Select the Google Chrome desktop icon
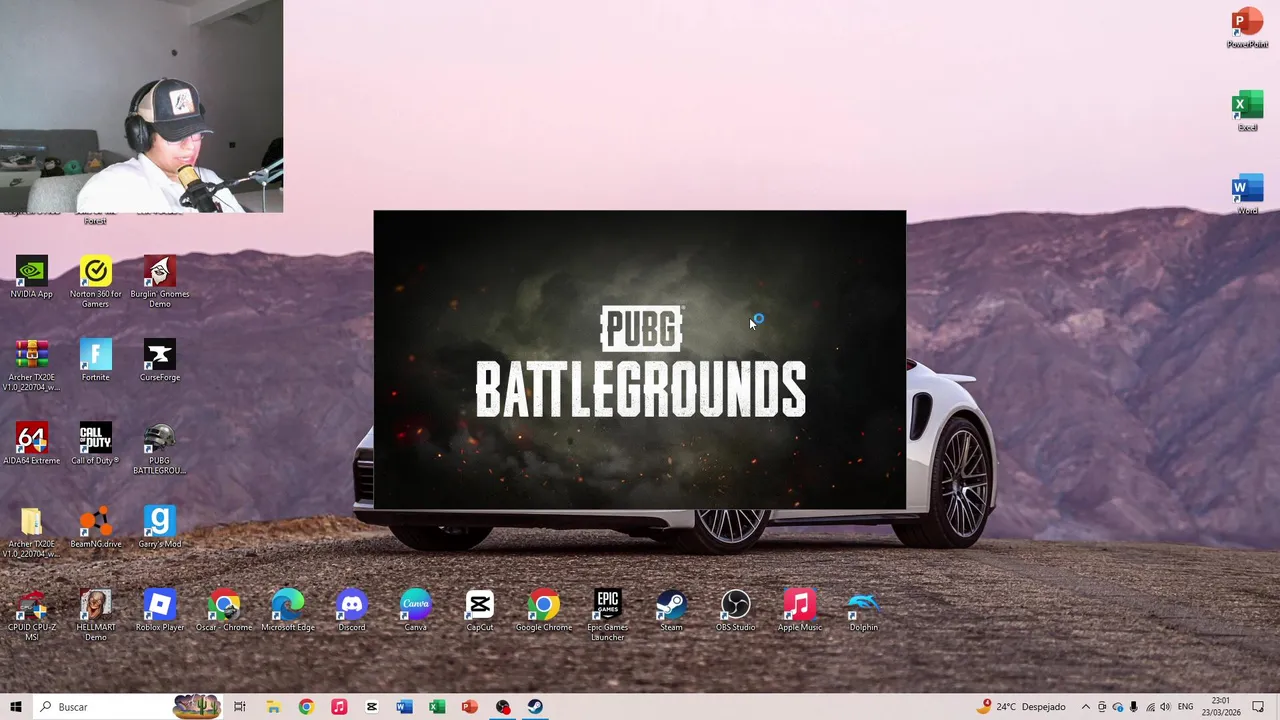The height and width of the screenshot is (720, 1280). [x=543, y=611]
